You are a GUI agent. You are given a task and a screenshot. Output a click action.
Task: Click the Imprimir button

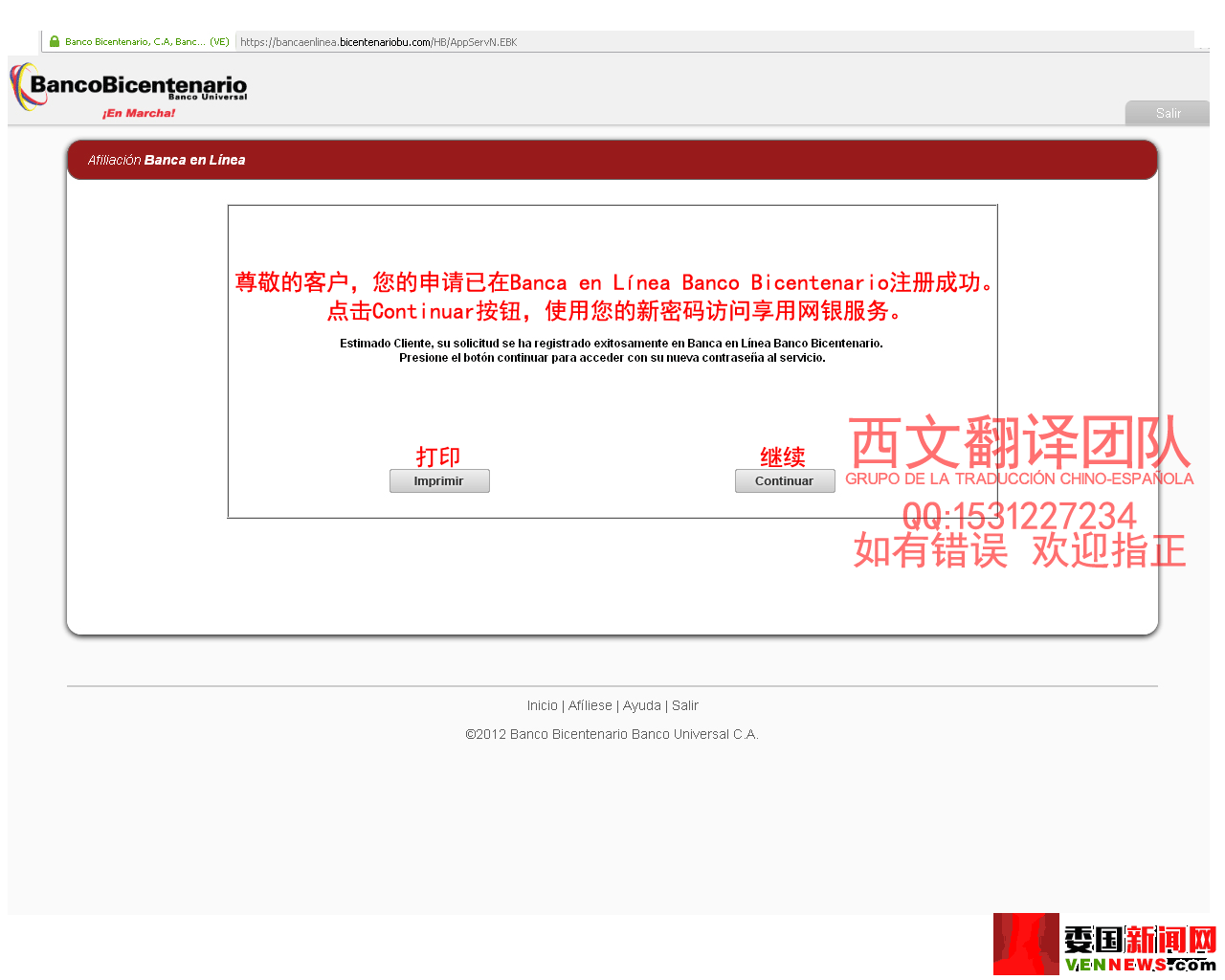point(439,480)
